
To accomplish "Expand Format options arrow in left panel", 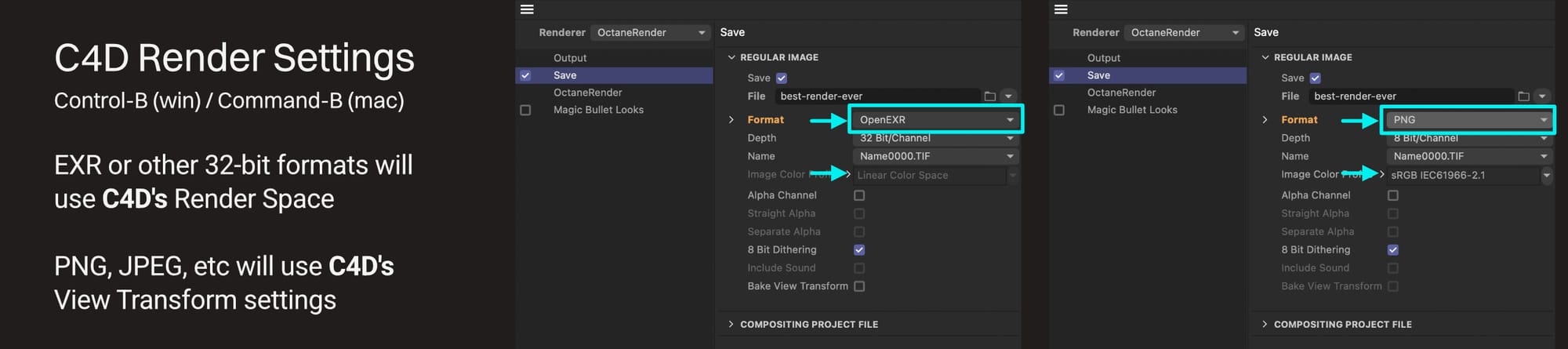I will [731, 120].
